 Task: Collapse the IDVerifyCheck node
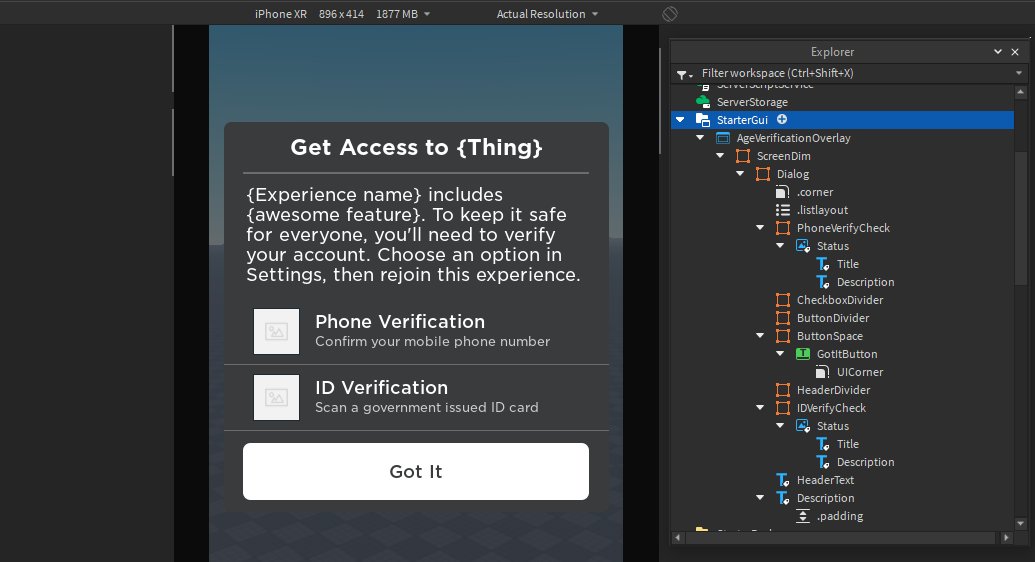pos(760,408)
